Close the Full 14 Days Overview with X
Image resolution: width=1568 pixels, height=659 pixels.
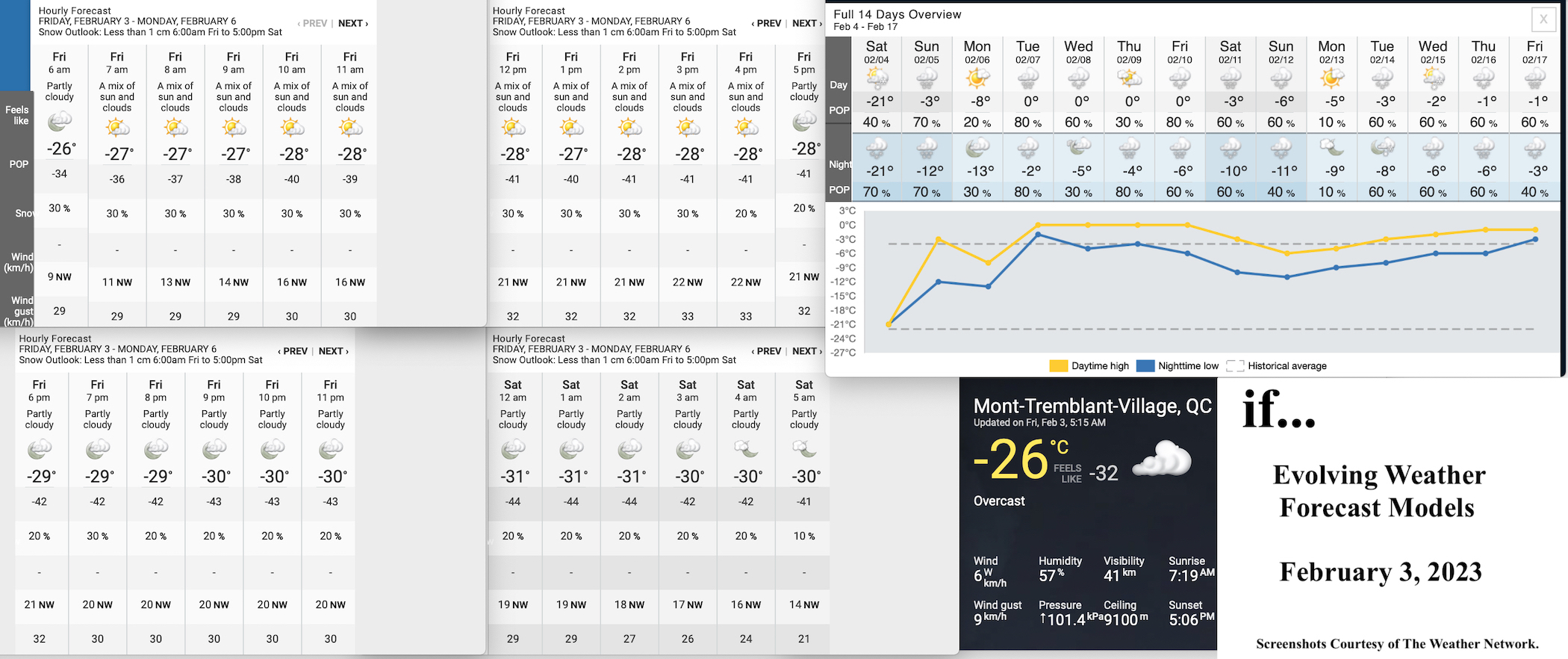click(x=1543, y=19)
